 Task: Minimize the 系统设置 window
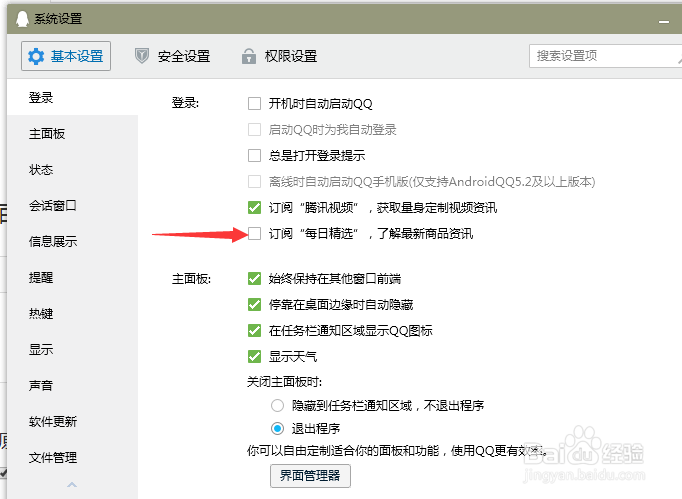664,21
